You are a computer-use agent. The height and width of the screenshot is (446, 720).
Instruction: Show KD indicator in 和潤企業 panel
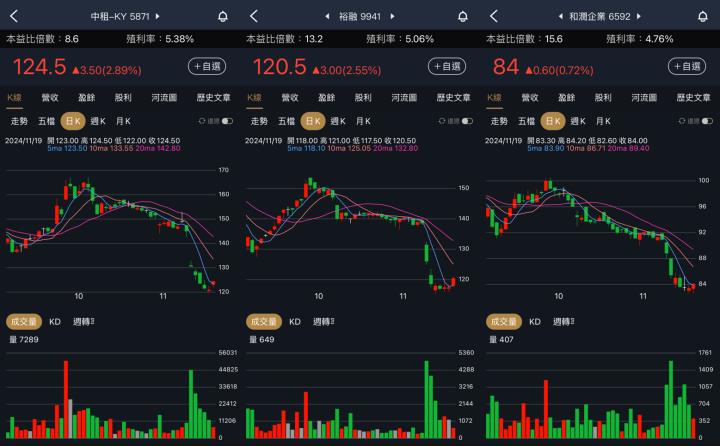(535, 322)
